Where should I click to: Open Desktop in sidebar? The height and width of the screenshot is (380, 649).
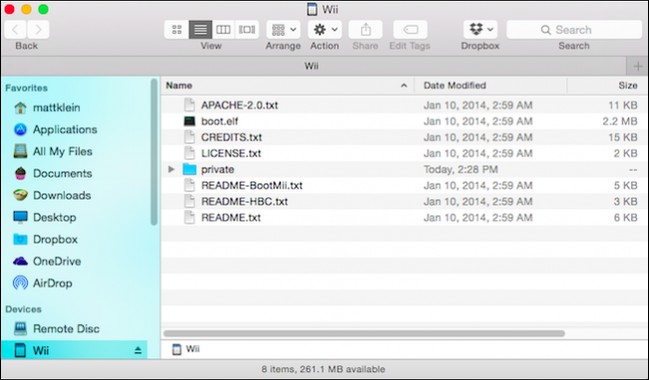point(44,217)
